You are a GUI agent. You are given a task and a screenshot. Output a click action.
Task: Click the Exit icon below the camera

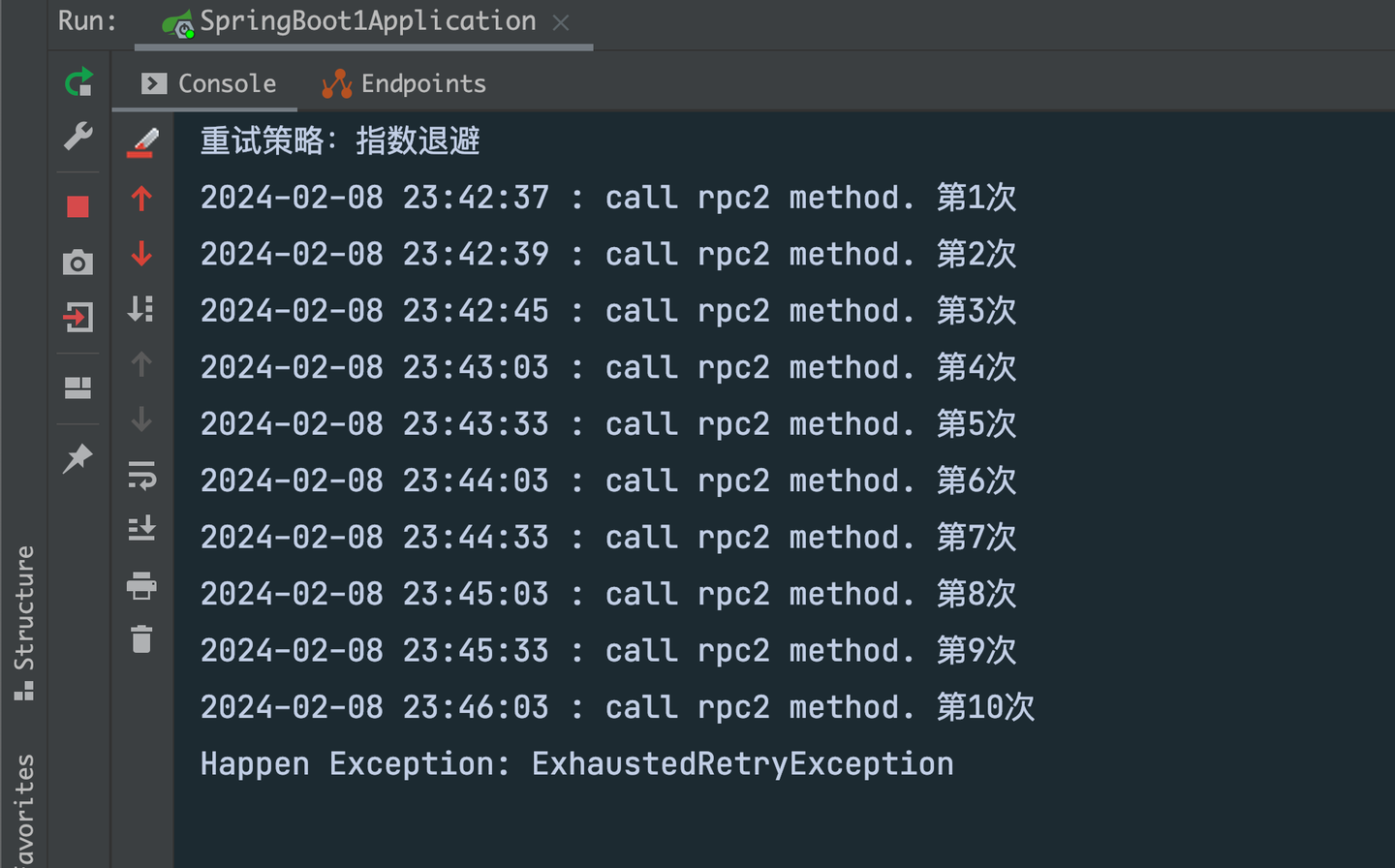click(x=78, y=318)
